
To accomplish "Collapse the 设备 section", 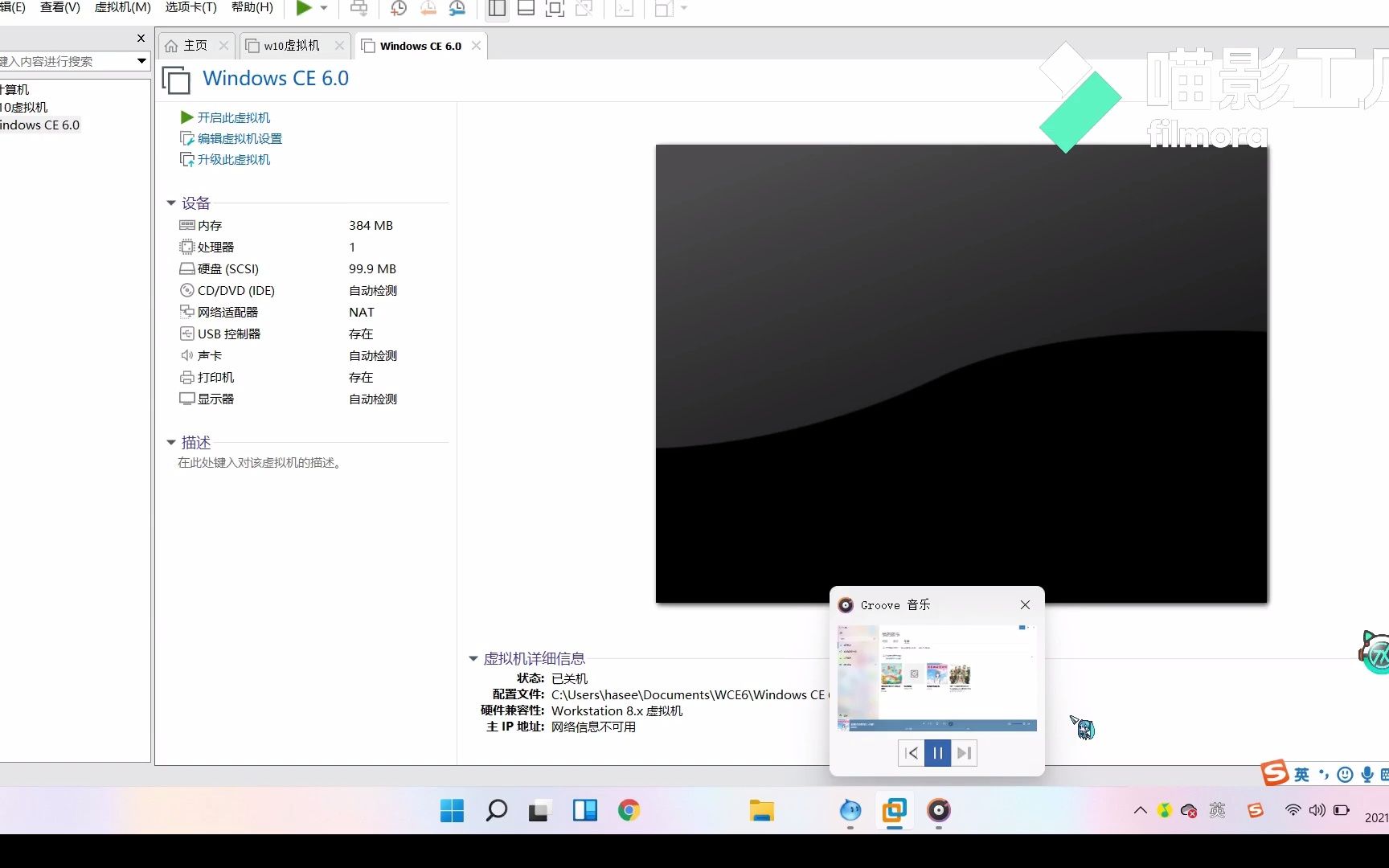I will point(170,203).
